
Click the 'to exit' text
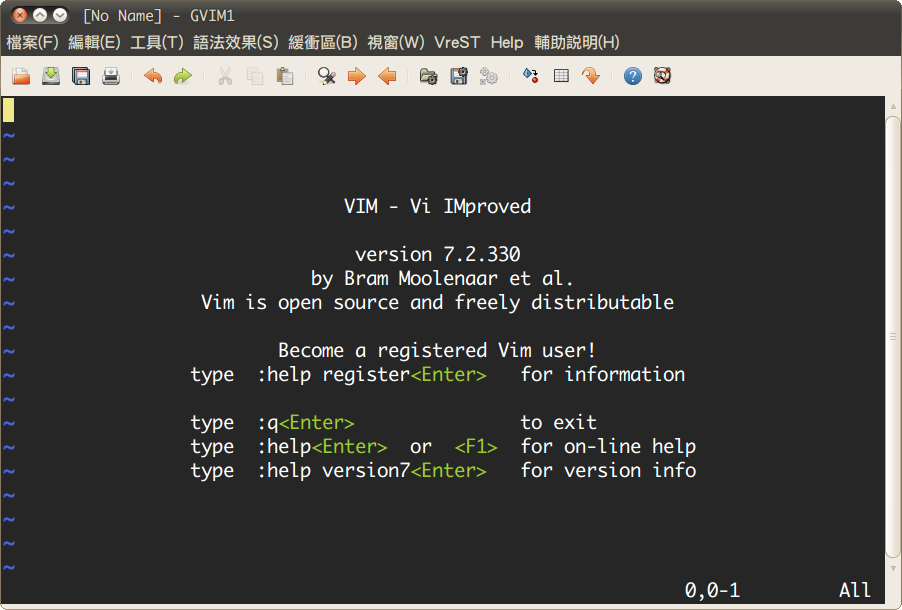(559, 422)
